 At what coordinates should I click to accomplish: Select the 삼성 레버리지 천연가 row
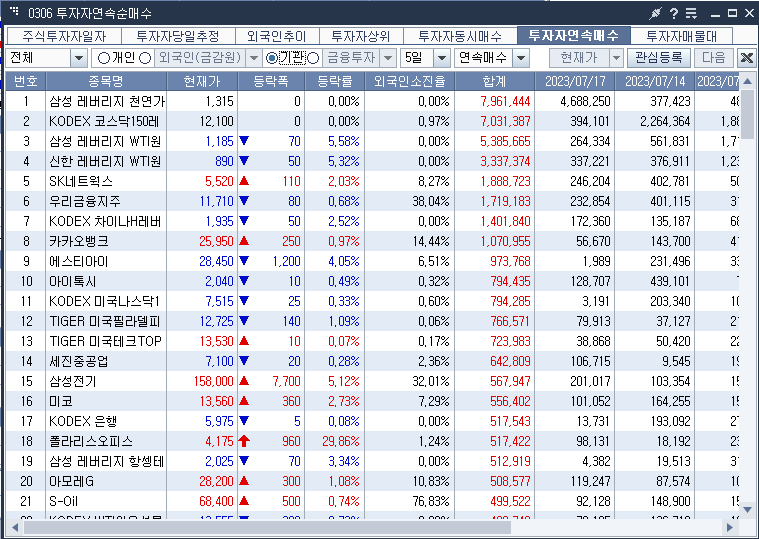tap(372, 101)
